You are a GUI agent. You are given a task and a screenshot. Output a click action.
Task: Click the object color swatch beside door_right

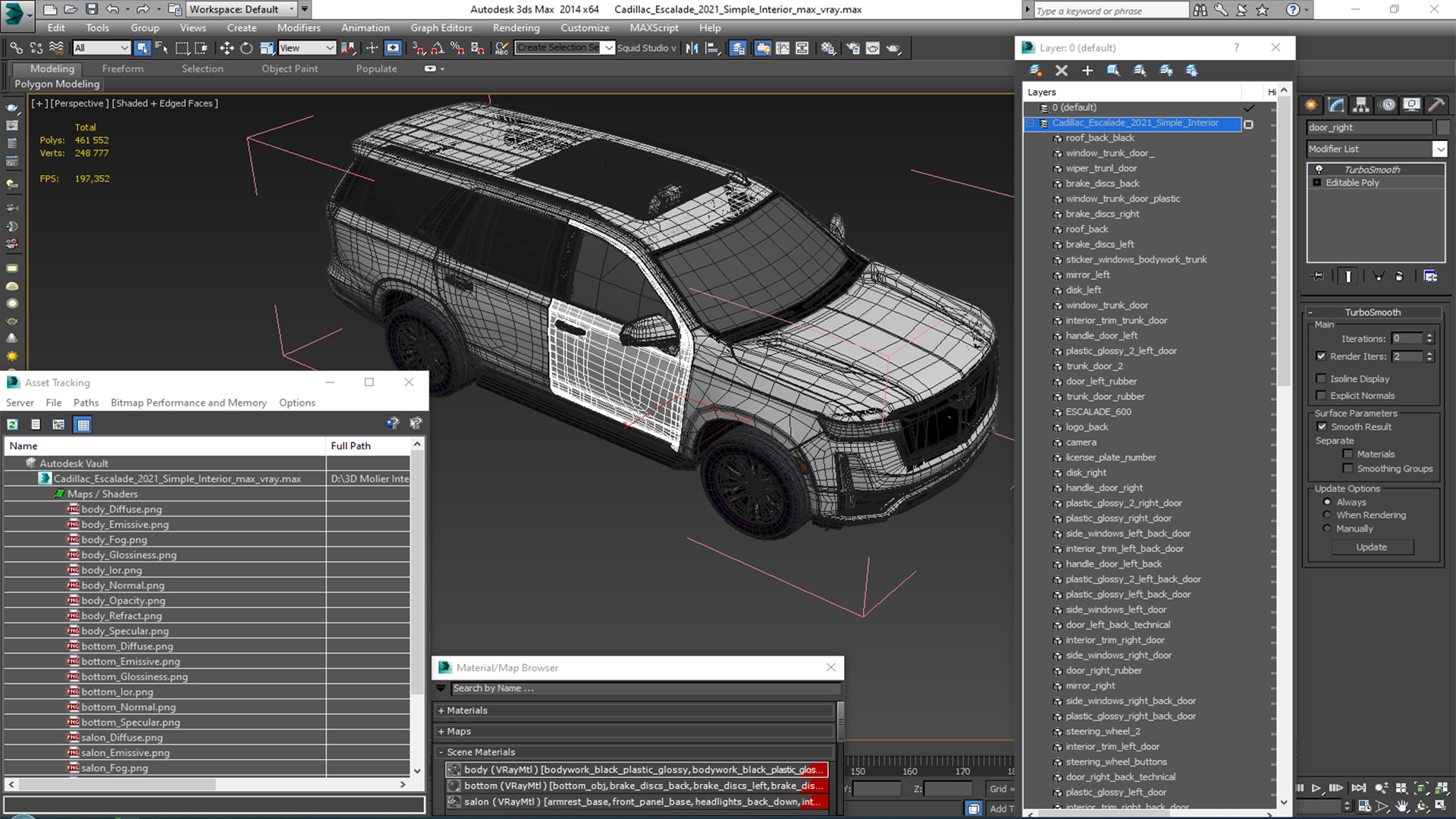click(1442, 127)
